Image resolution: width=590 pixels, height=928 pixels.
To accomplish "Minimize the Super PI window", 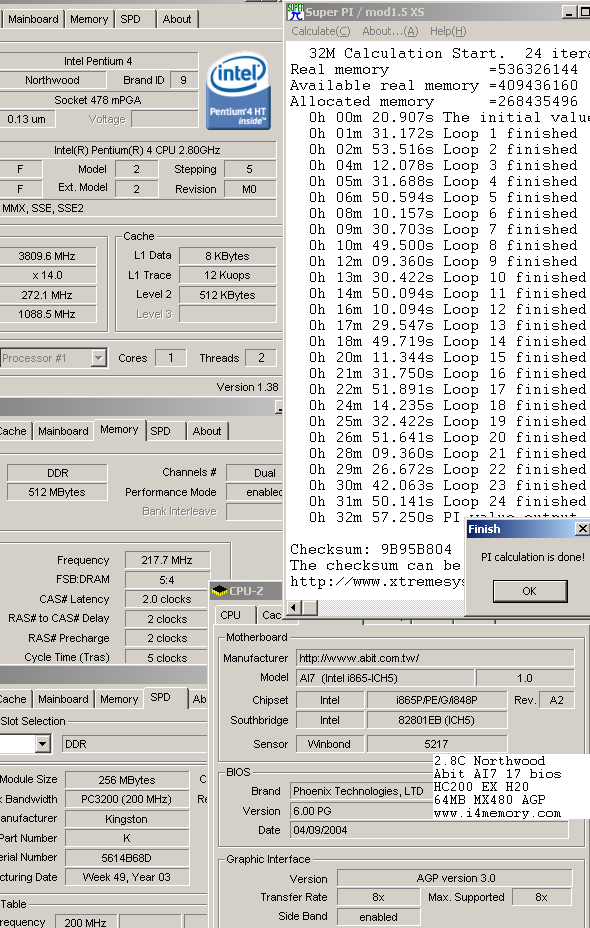I will tap(569, 12).
